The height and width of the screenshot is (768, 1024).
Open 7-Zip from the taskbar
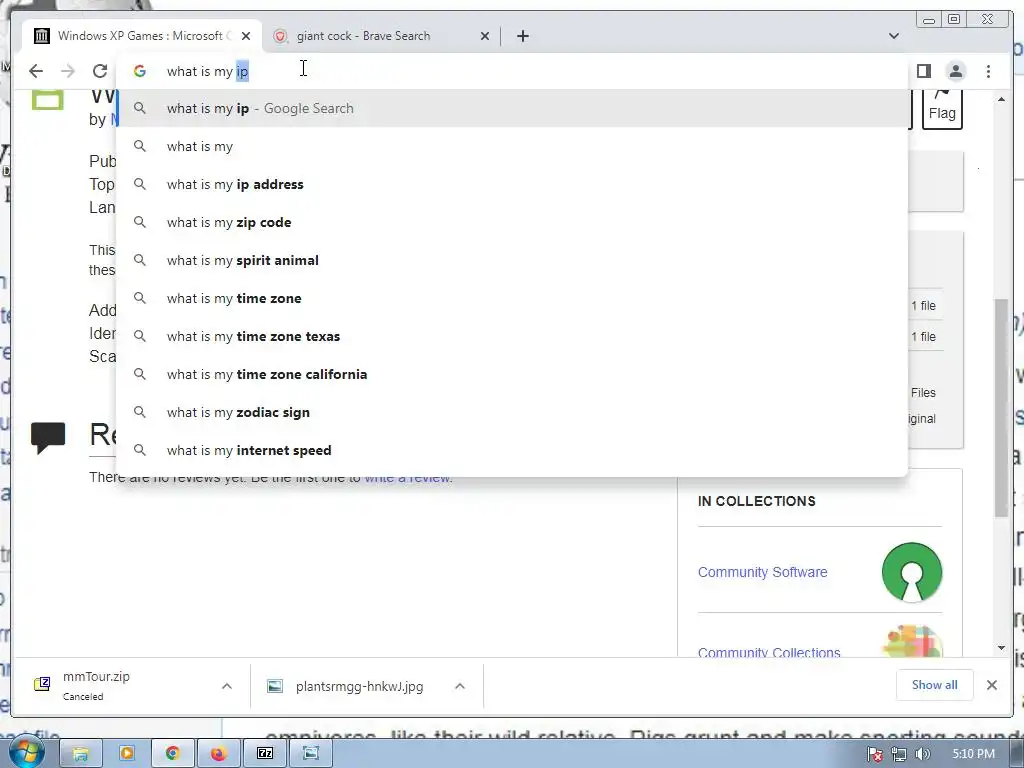point(264,754)
